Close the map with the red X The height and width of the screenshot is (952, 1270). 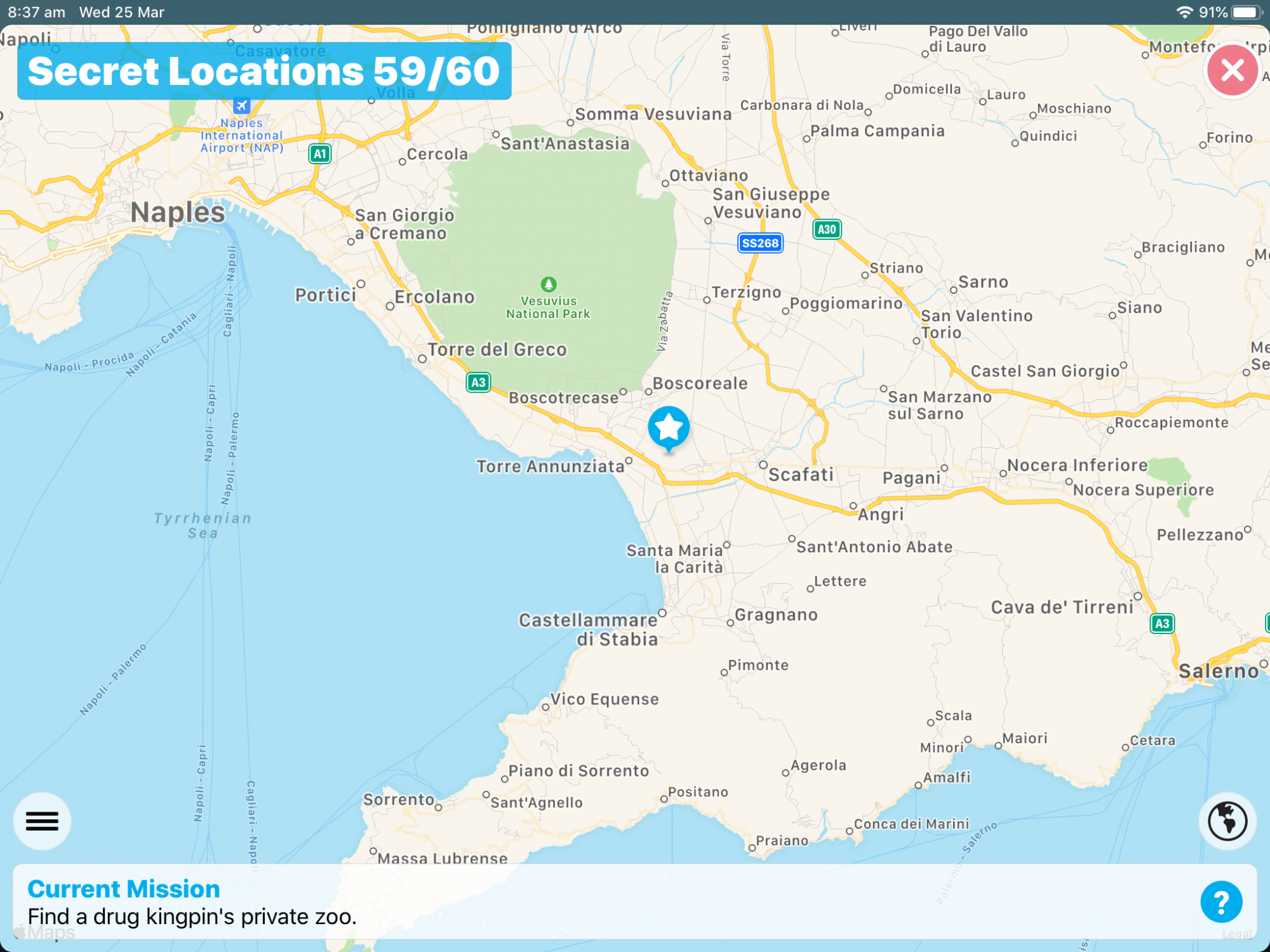coord(1232,70)
